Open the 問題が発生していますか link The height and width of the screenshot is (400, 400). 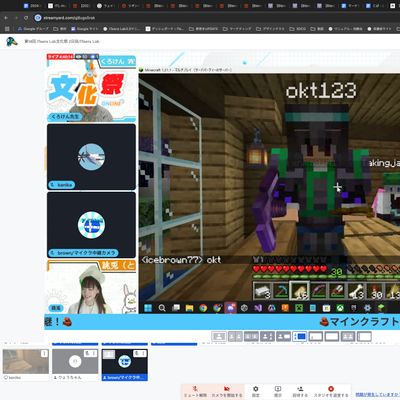pyautogui.click(x=377, y=394)
